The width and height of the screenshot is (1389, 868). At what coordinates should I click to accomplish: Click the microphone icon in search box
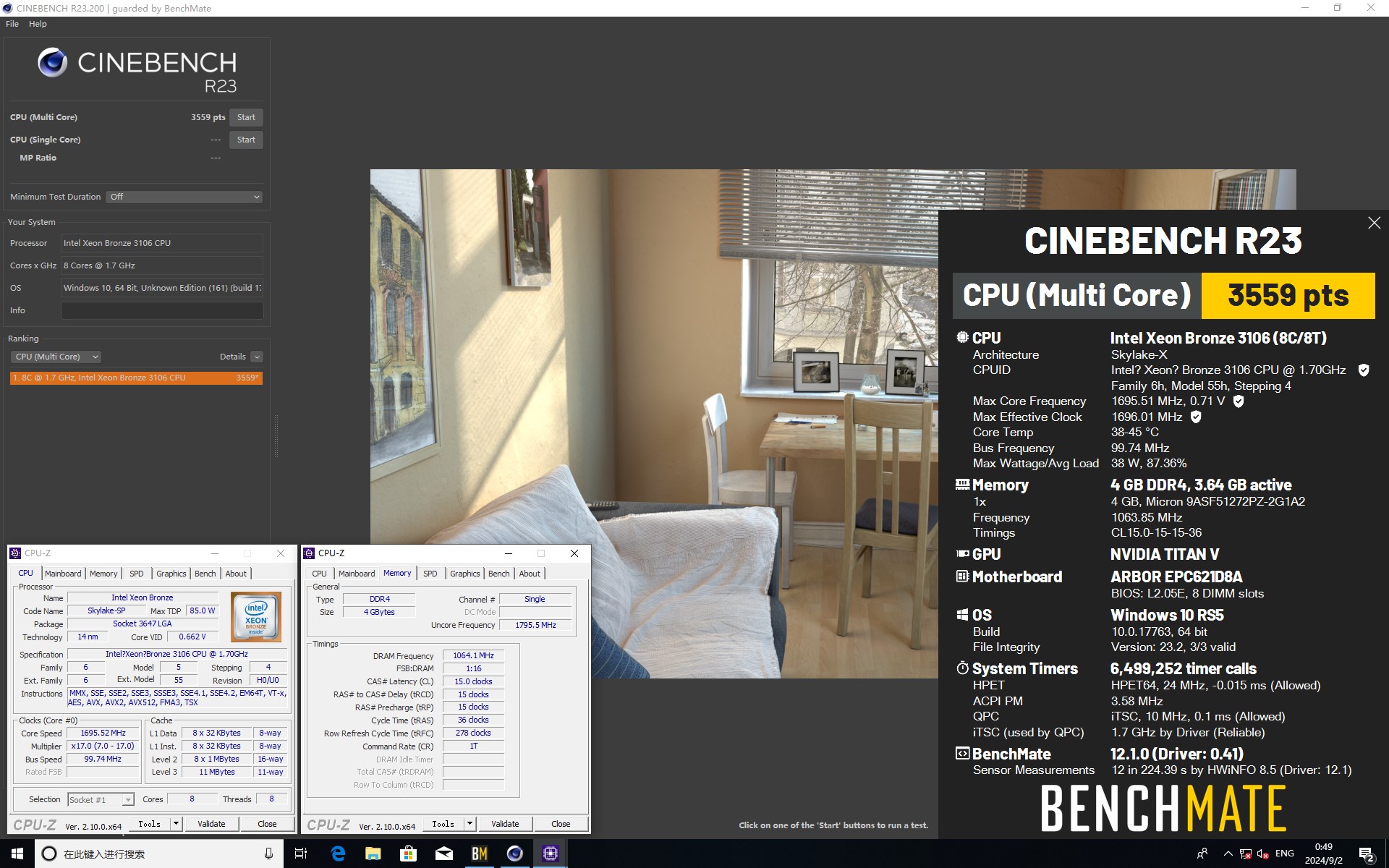coord(268,854)
